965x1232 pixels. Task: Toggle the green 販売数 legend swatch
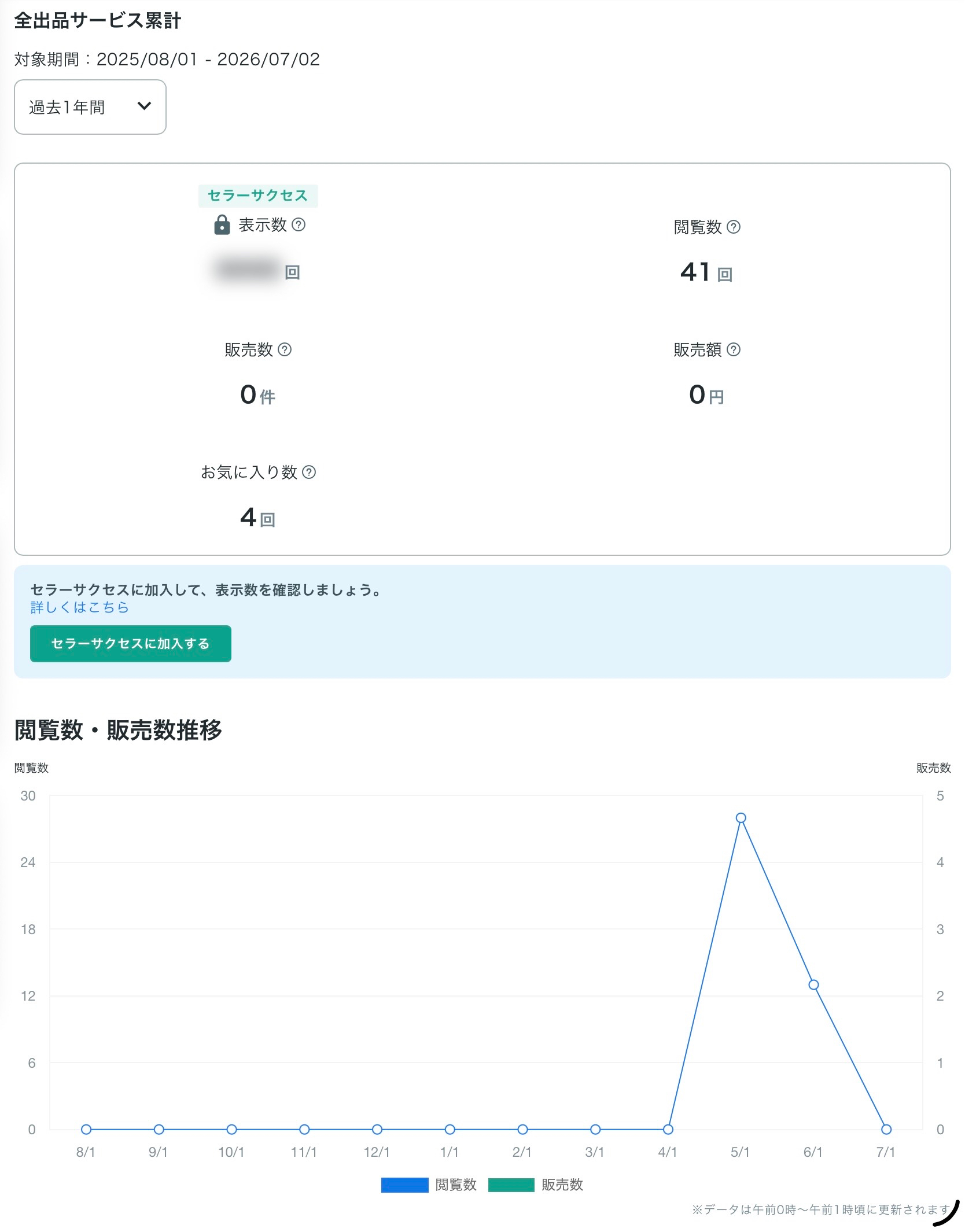(x=511, y=1185)
